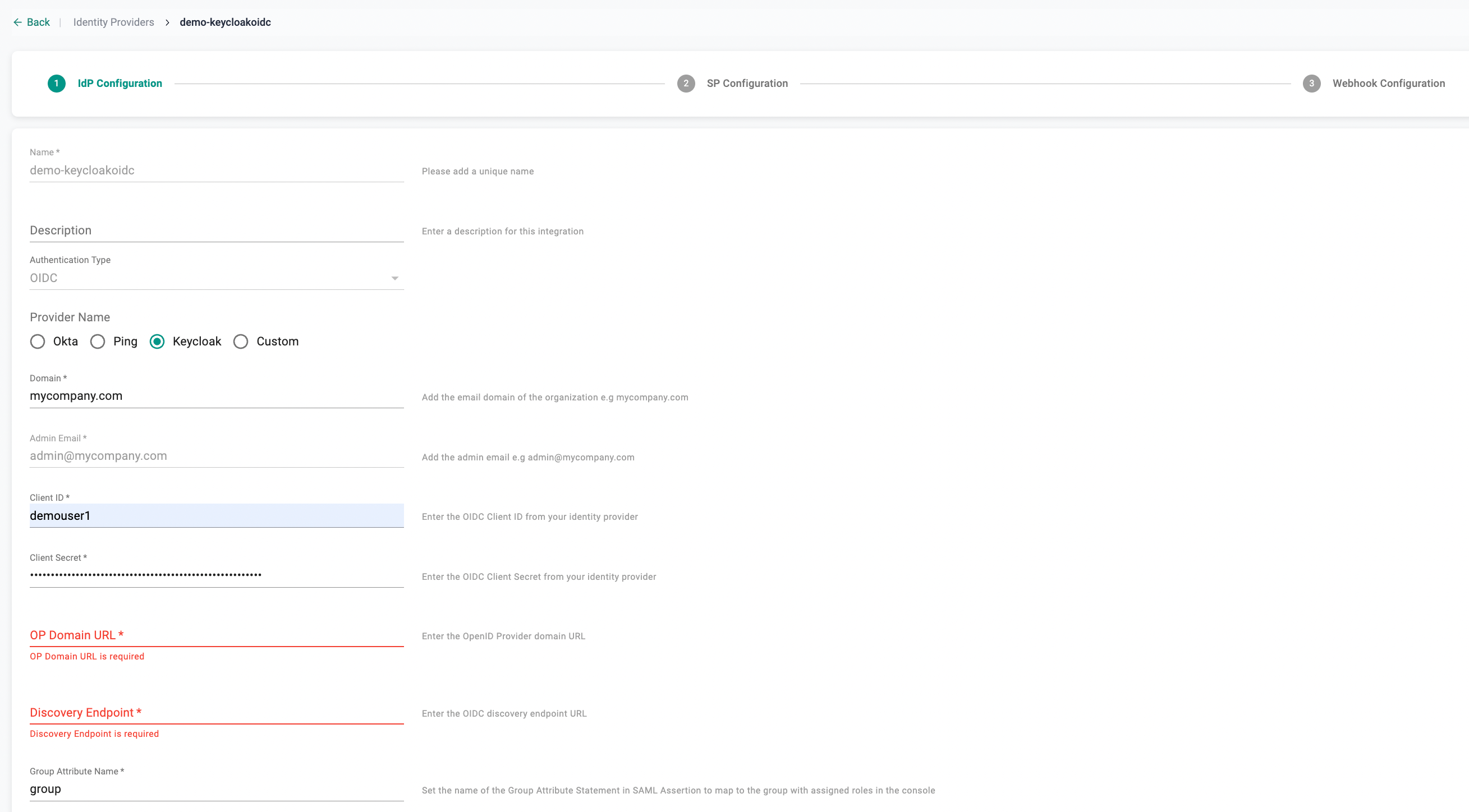Image resolution: width=1469 pixels, height=812 pixels.
Task: Click into the Description field
Action: 217,230
